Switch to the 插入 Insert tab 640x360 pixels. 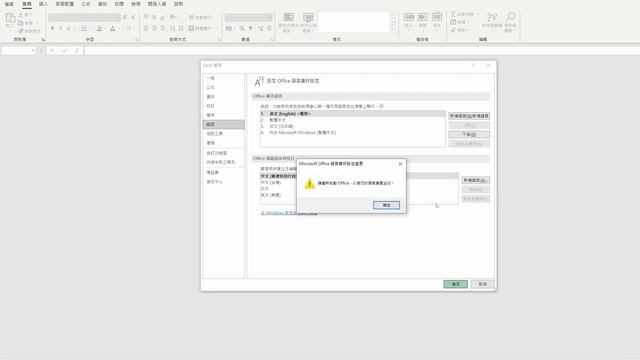(x=43, y=4)
